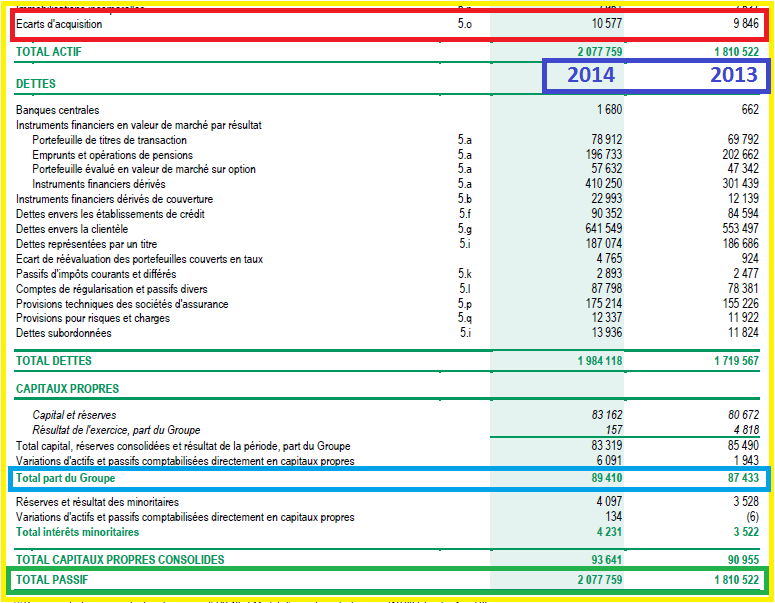Click 'Emprunts et opérations de pensions' label
Screen dimensions: 775x603
coord(112,155)
